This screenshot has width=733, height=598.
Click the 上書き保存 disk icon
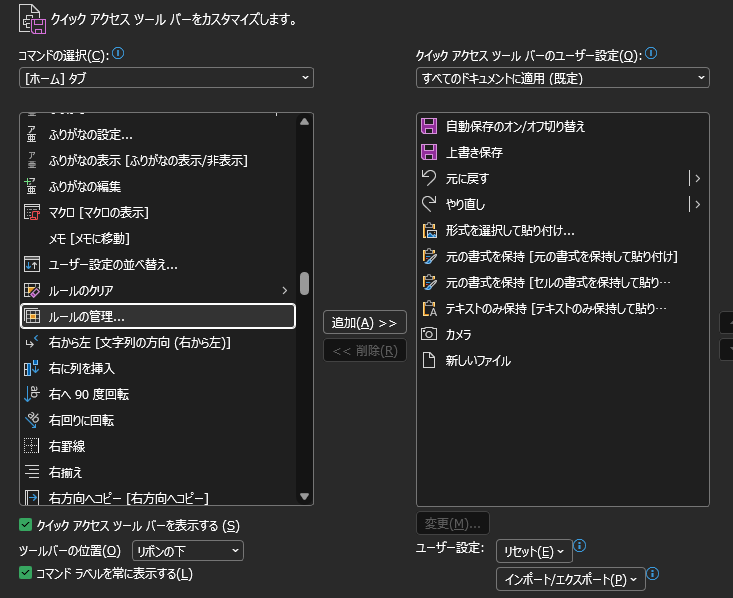tap(429, 152)
